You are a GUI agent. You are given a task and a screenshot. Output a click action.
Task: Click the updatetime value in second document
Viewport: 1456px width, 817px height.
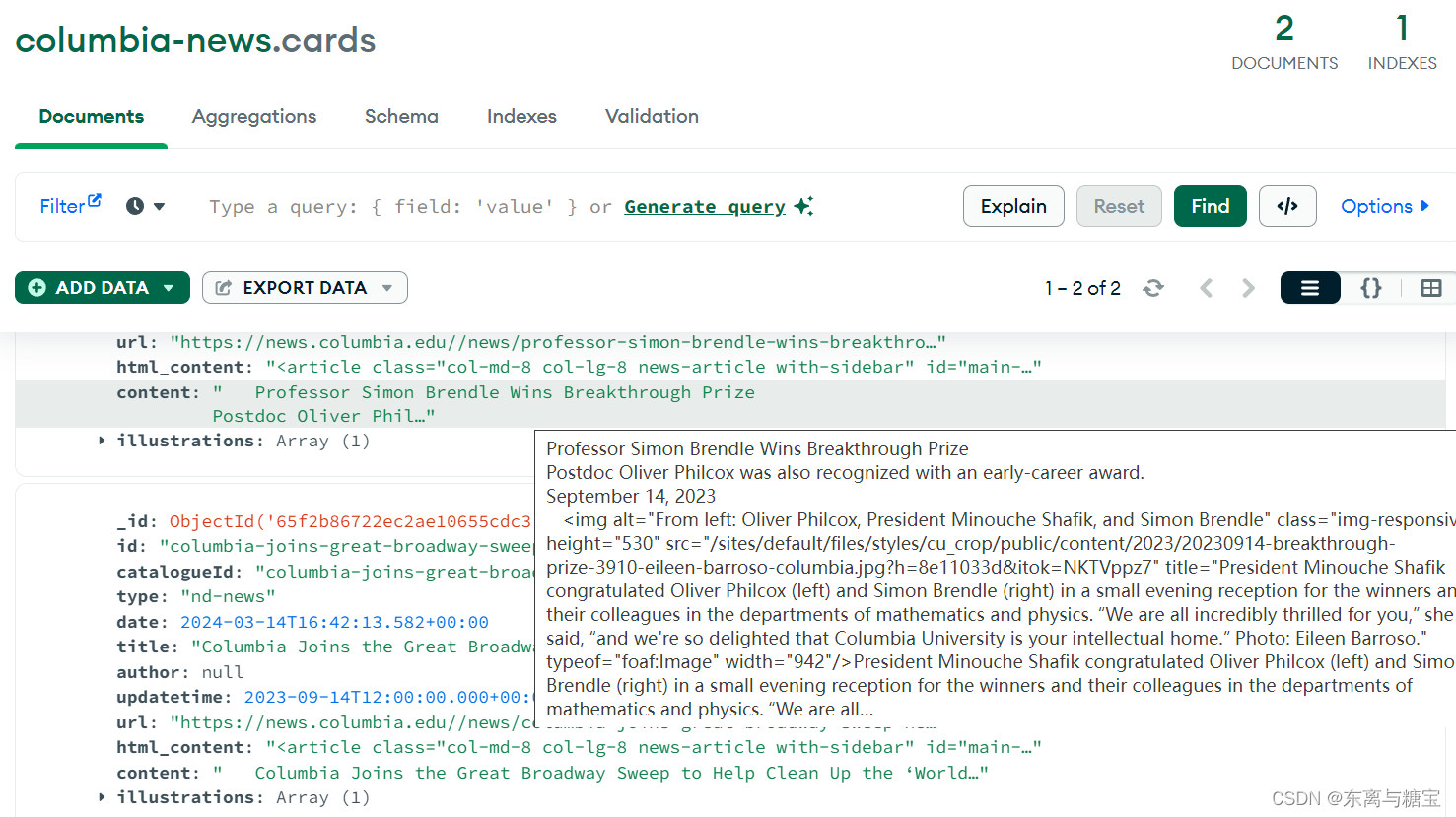388,697
